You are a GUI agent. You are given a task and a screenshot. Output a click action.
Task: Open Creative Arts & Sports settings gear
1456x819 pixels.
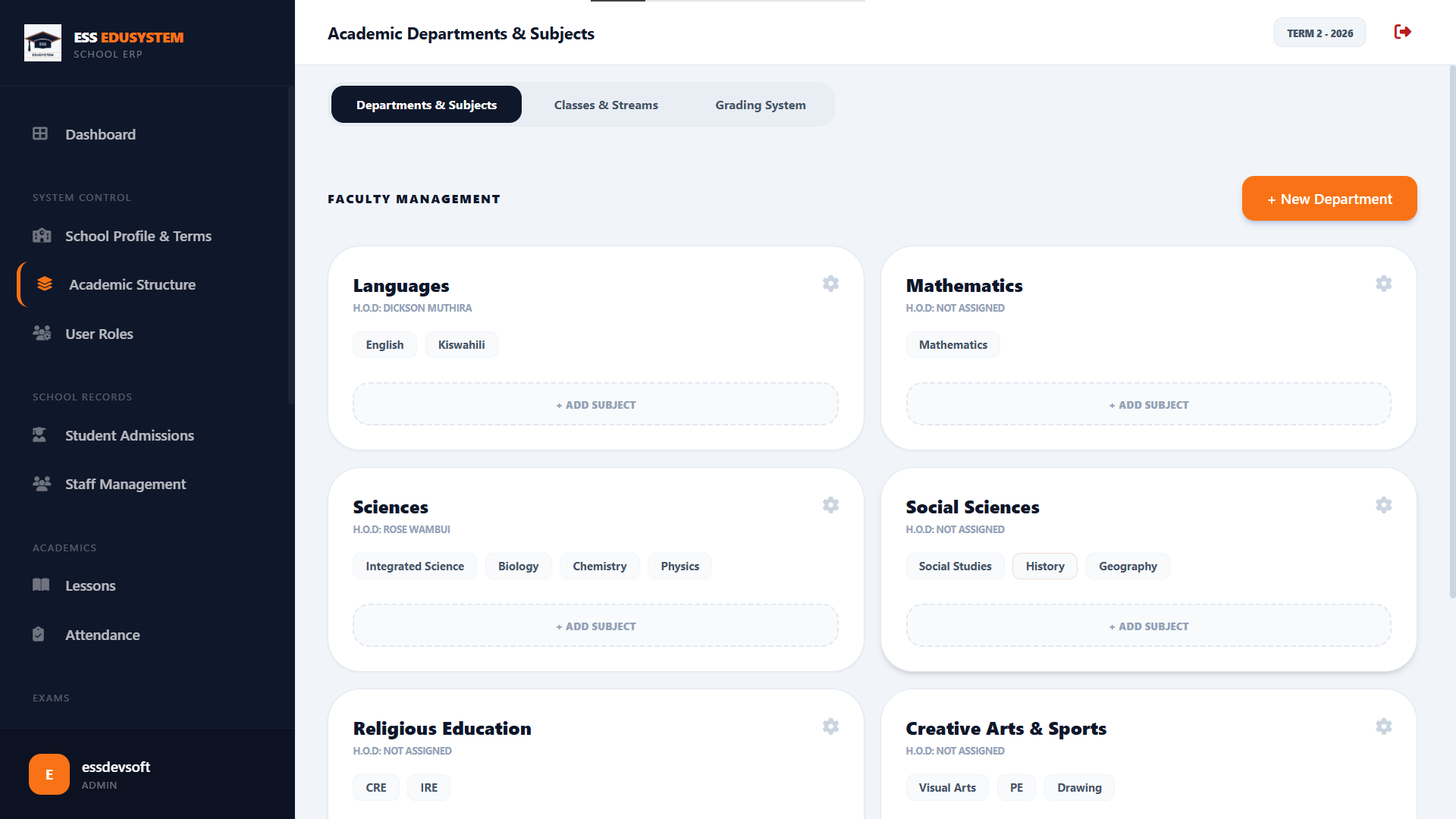(1384, 726)
